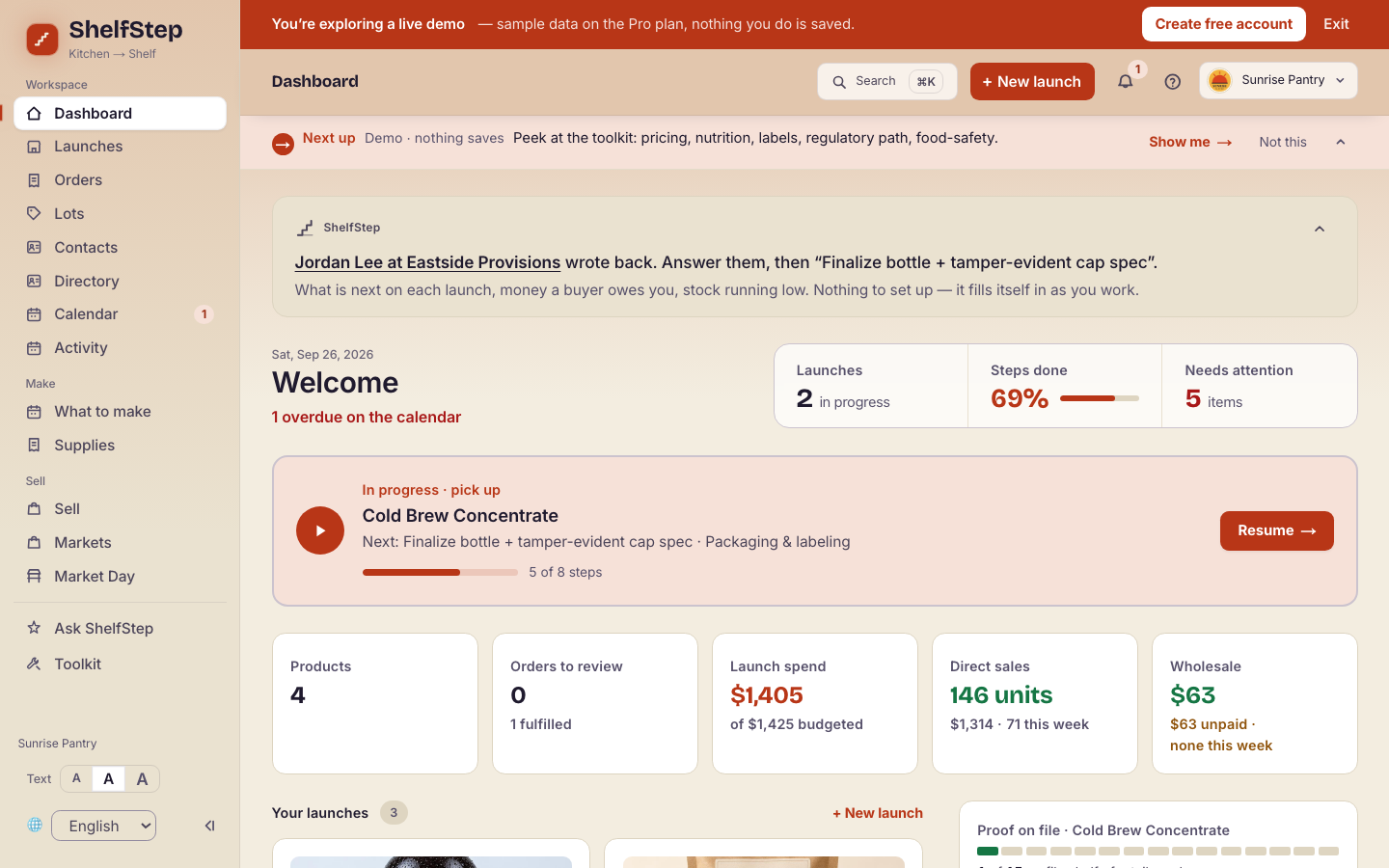Click the Toolkit tools icon
The height and width of the screenshot is (868, 1389).
point(34,664)
